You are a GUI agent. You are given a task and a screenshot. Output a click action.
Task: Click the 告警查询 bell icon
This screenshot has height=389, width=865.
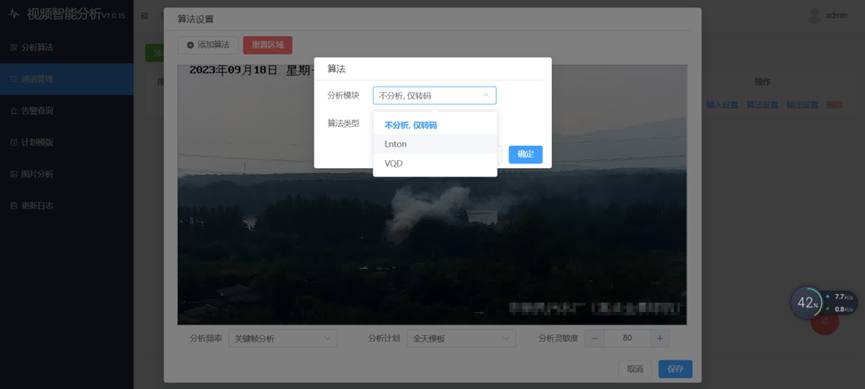tap(14, 111)
